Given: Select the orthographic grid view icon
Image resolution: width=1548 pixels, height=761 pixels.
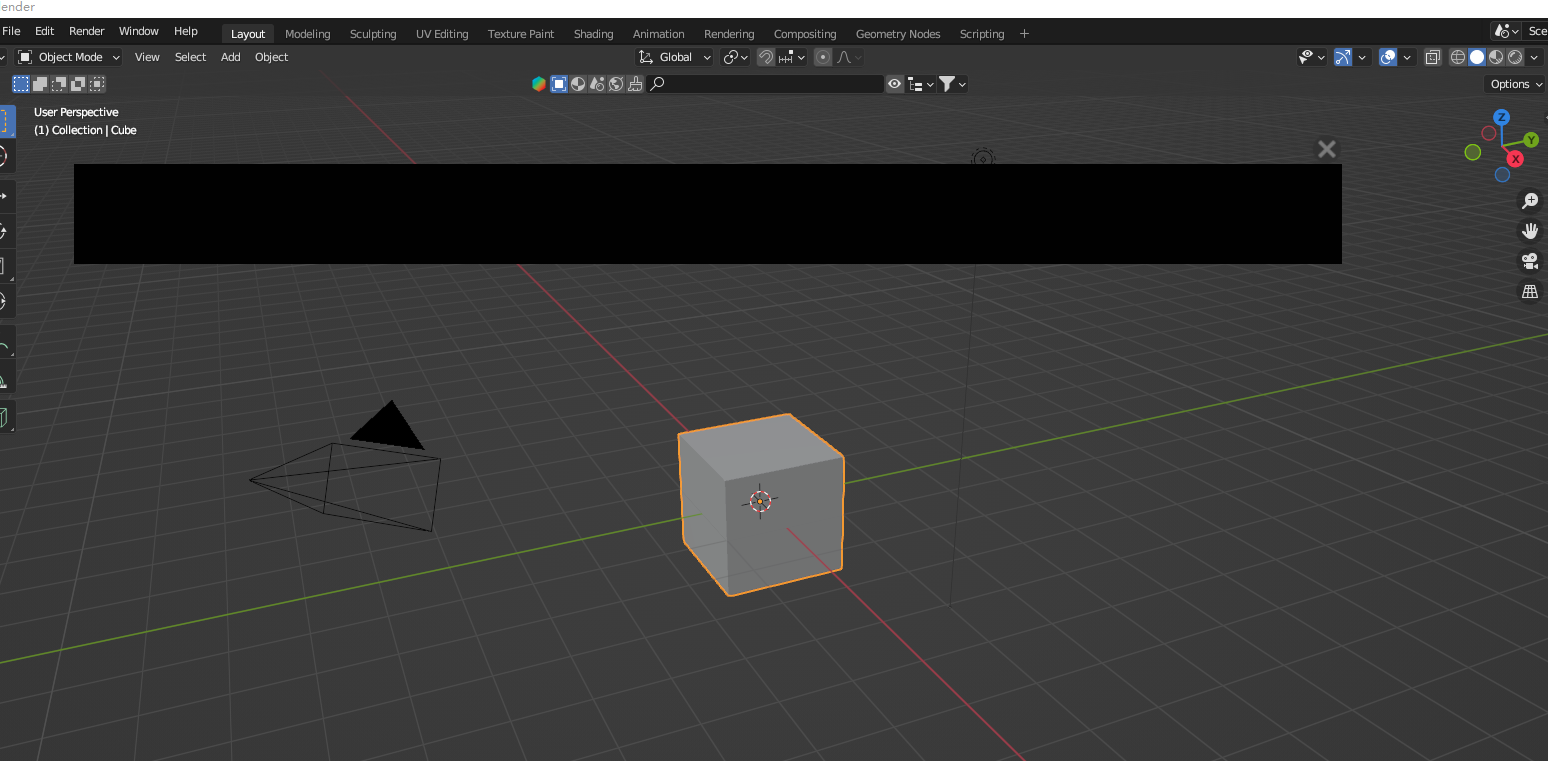Looking at the screenshot, I should (1529, 291).
